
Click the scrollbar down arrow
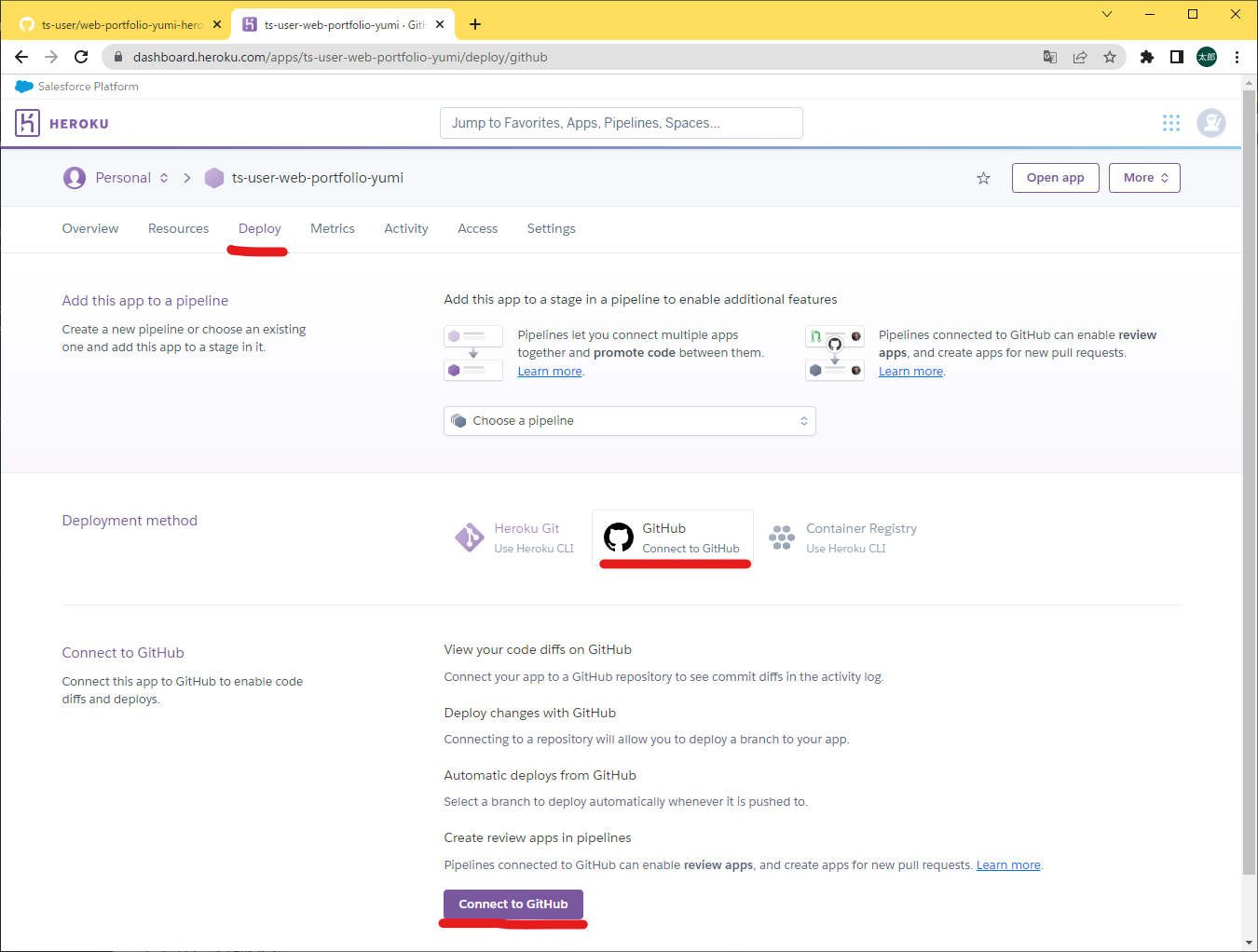tap(1250, 943)
